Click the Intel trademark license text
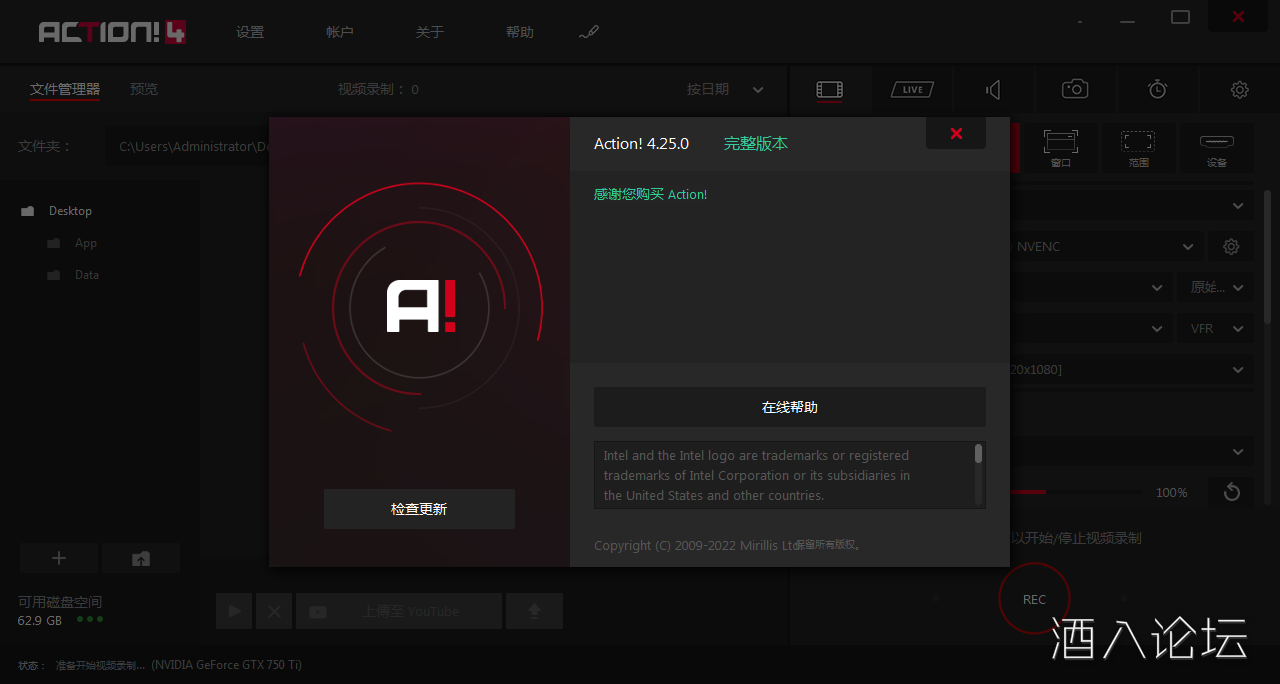Screen dimensions: 1280x684 [x=757, y=475]
